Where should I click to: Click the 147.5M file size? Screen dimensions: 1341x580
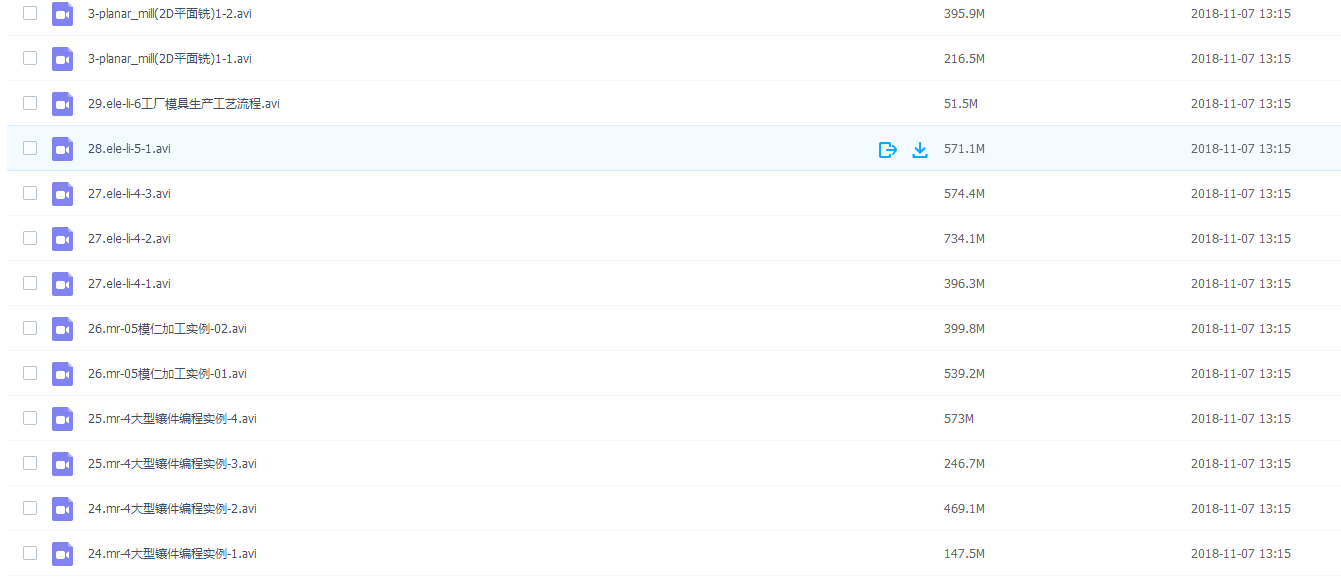click(964, 554)
